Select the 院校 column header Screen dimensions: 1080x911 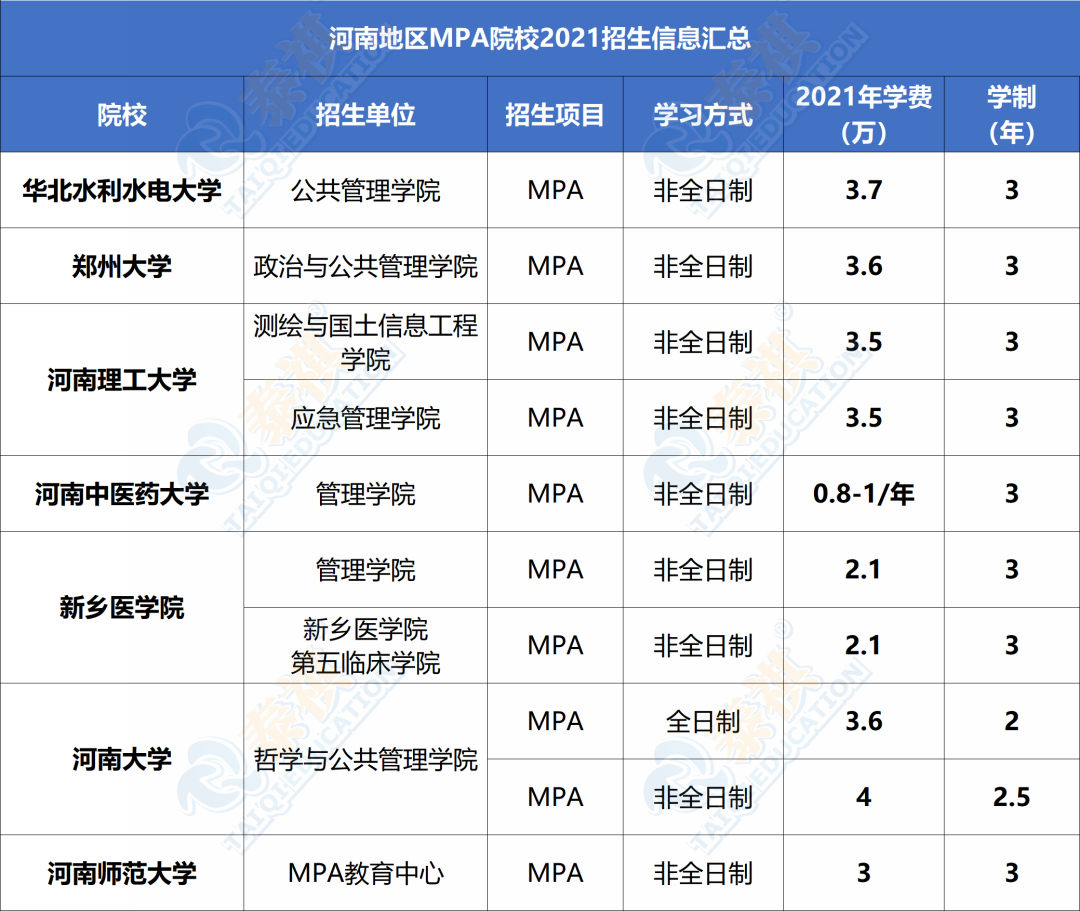point(122,114)
